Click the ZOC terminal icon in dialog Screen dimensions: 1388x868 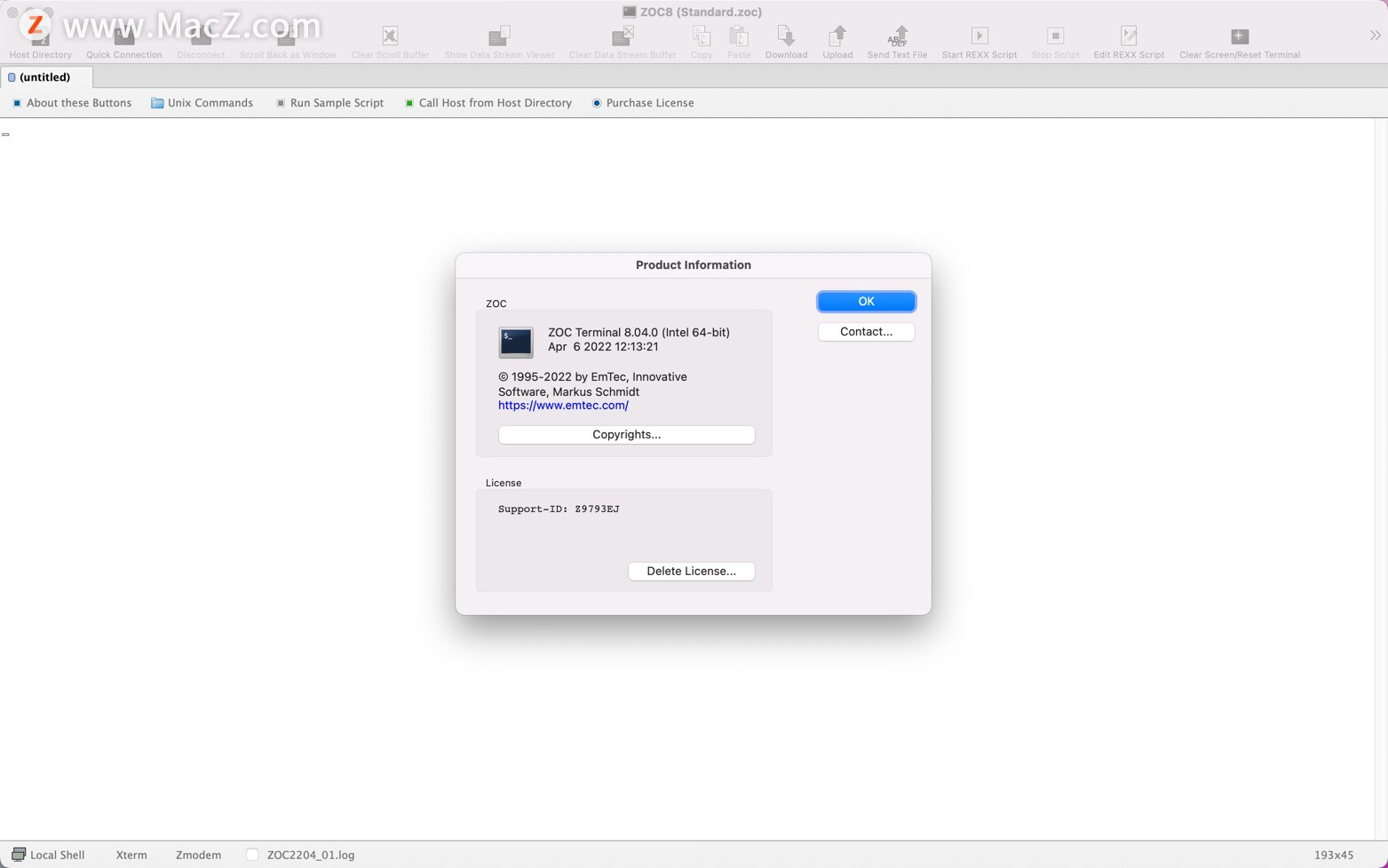pyautogui.click(x=515, y=342)
